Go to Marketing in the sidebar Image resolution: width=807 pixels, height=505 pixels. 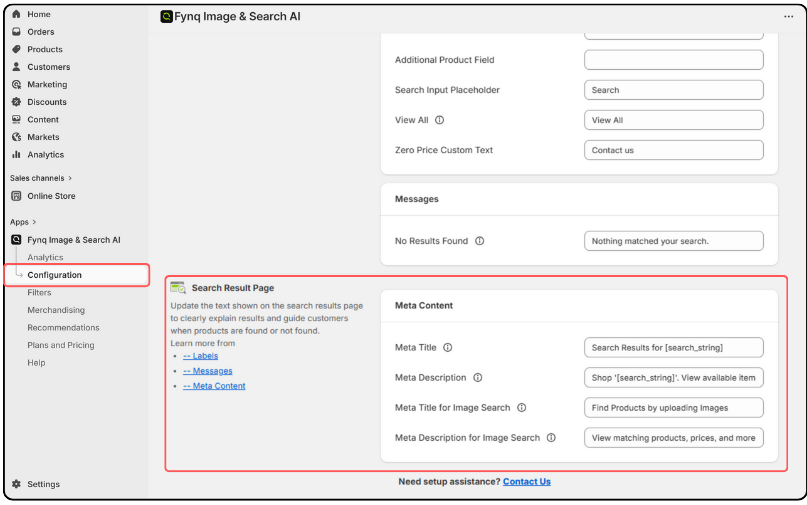tap(47, 84)
